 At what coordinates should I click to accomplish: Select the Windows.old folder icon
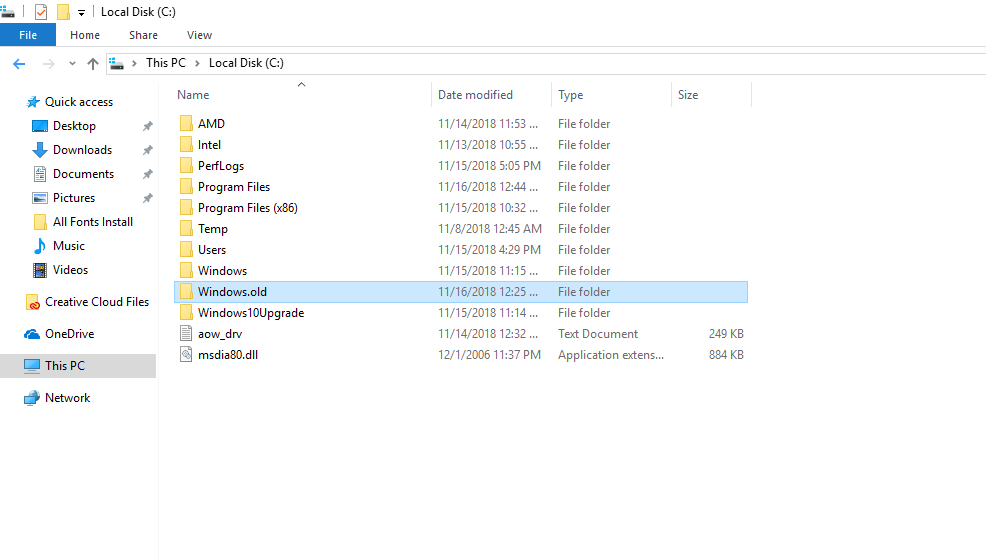click(186, 291)
